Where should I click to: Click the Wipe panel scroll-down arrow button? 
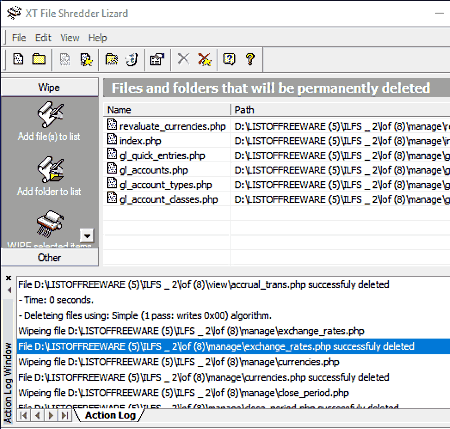tap(87, 236)
